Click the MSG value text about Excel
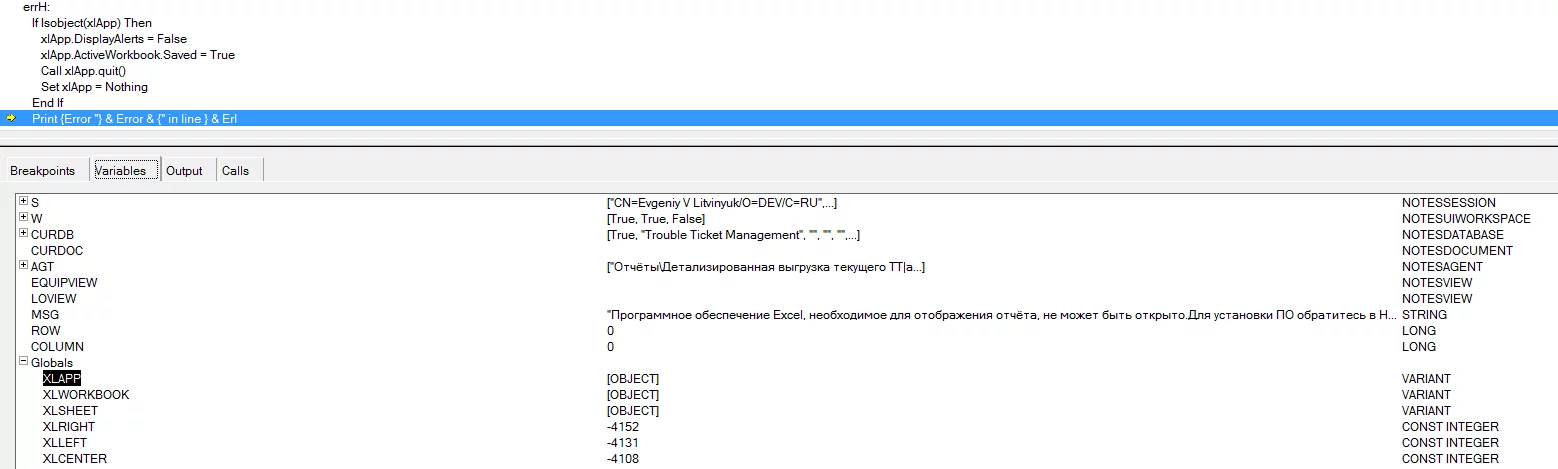The height and width of the screenshot is (469, 1558). click(1000, 315)
